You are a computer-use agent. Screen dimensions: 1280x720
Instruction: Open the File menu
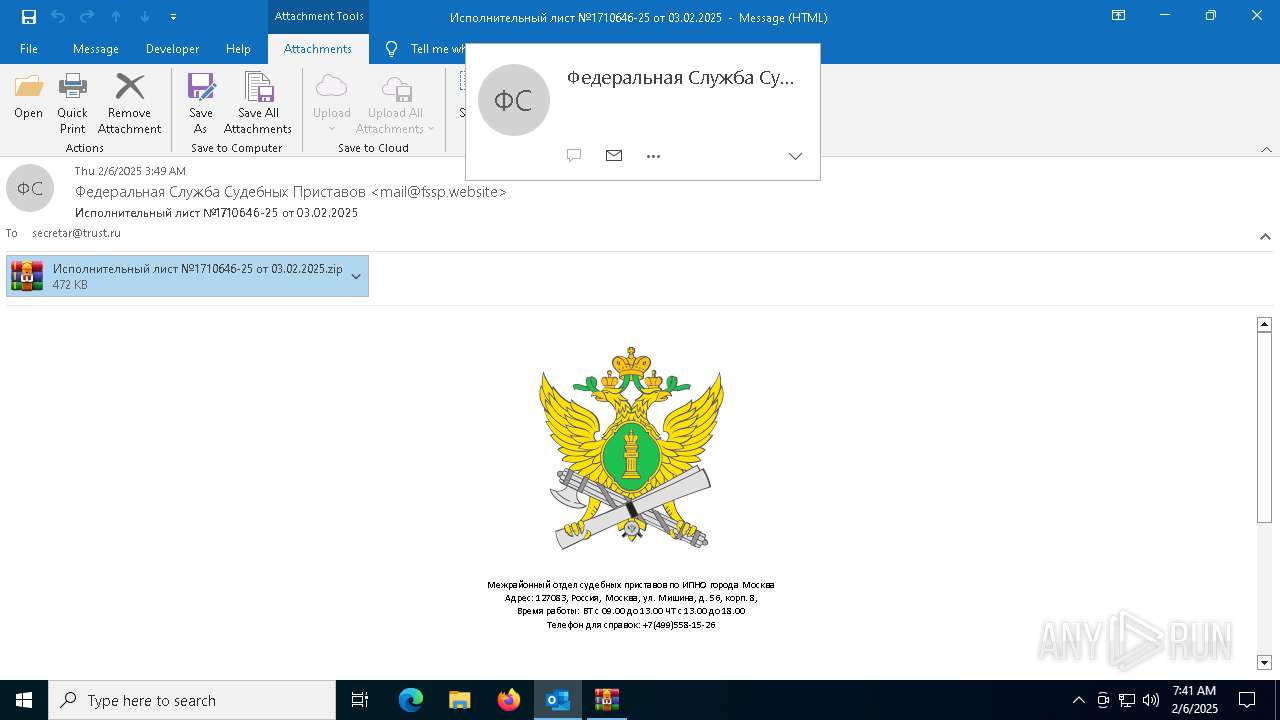tap(29, 49)
